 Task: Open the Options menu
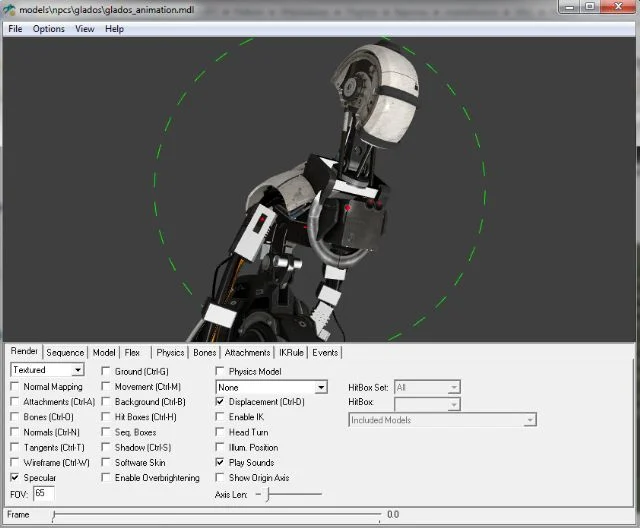49,29
